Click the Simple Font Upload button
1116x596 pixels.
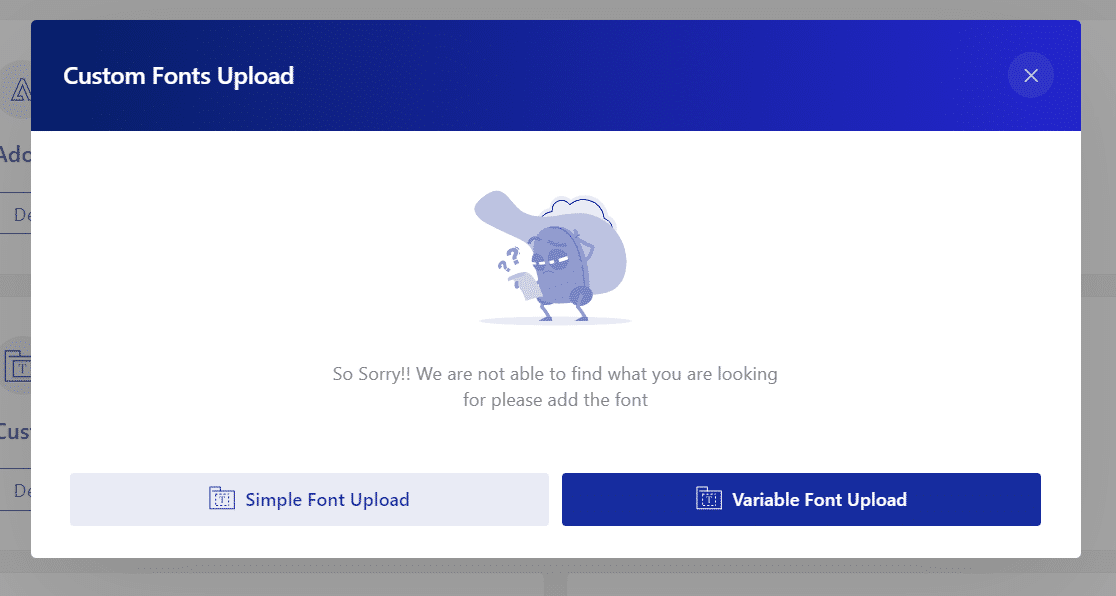(x=309, y=499)
